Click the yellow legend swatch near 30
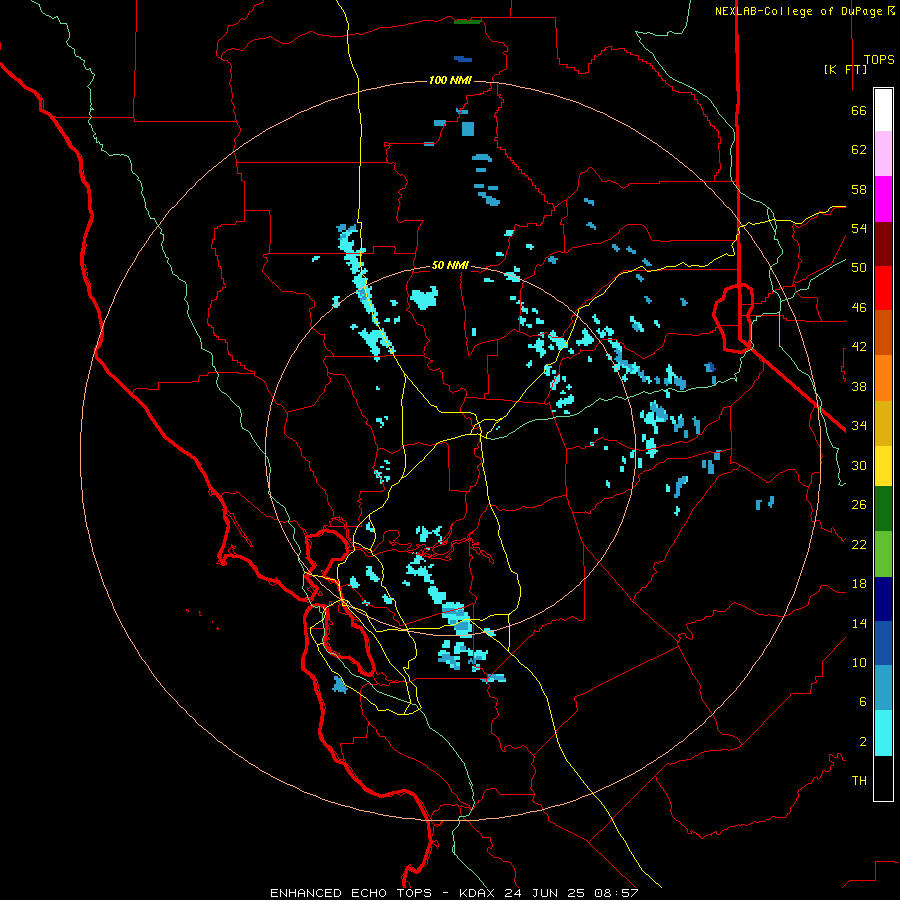900x900 pixels. (x=883, y=466)
